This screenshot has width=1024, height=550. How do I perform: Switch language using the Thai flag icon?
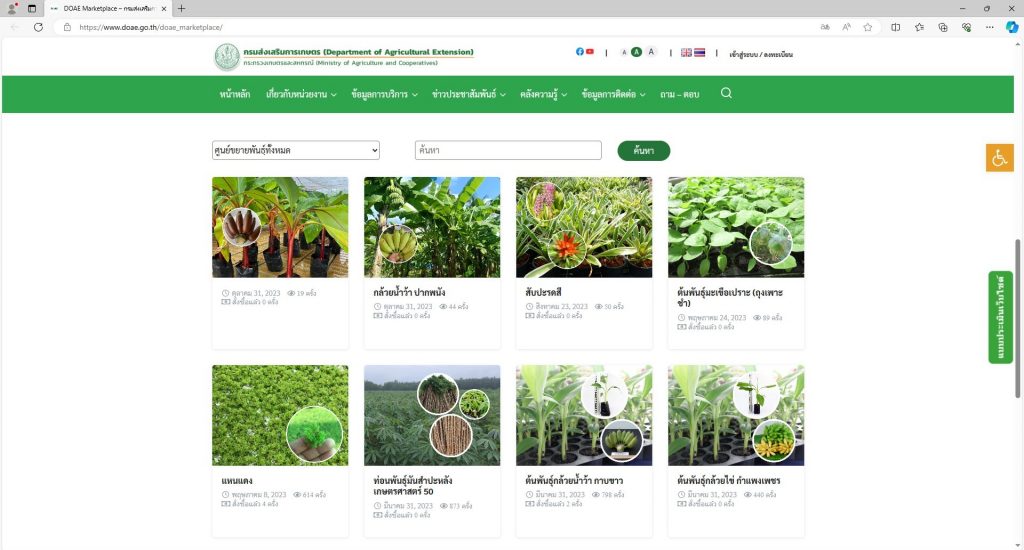[699, 52]
